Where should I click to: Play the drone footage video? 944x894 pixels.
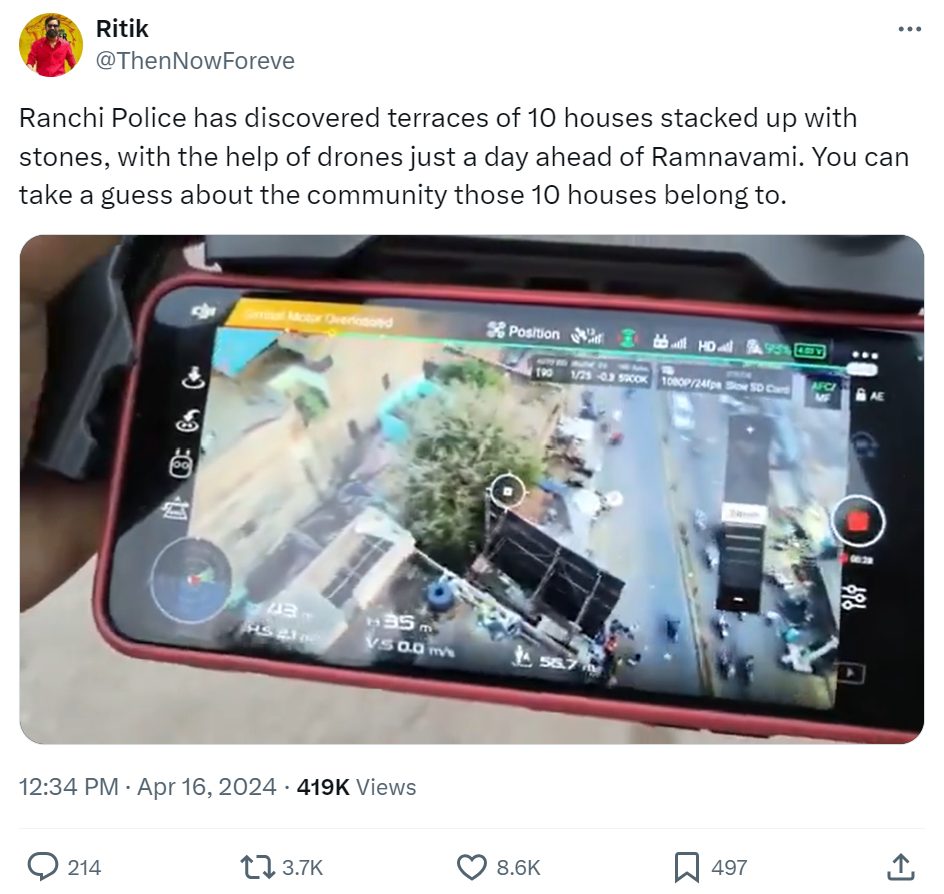tap(471, 489)
